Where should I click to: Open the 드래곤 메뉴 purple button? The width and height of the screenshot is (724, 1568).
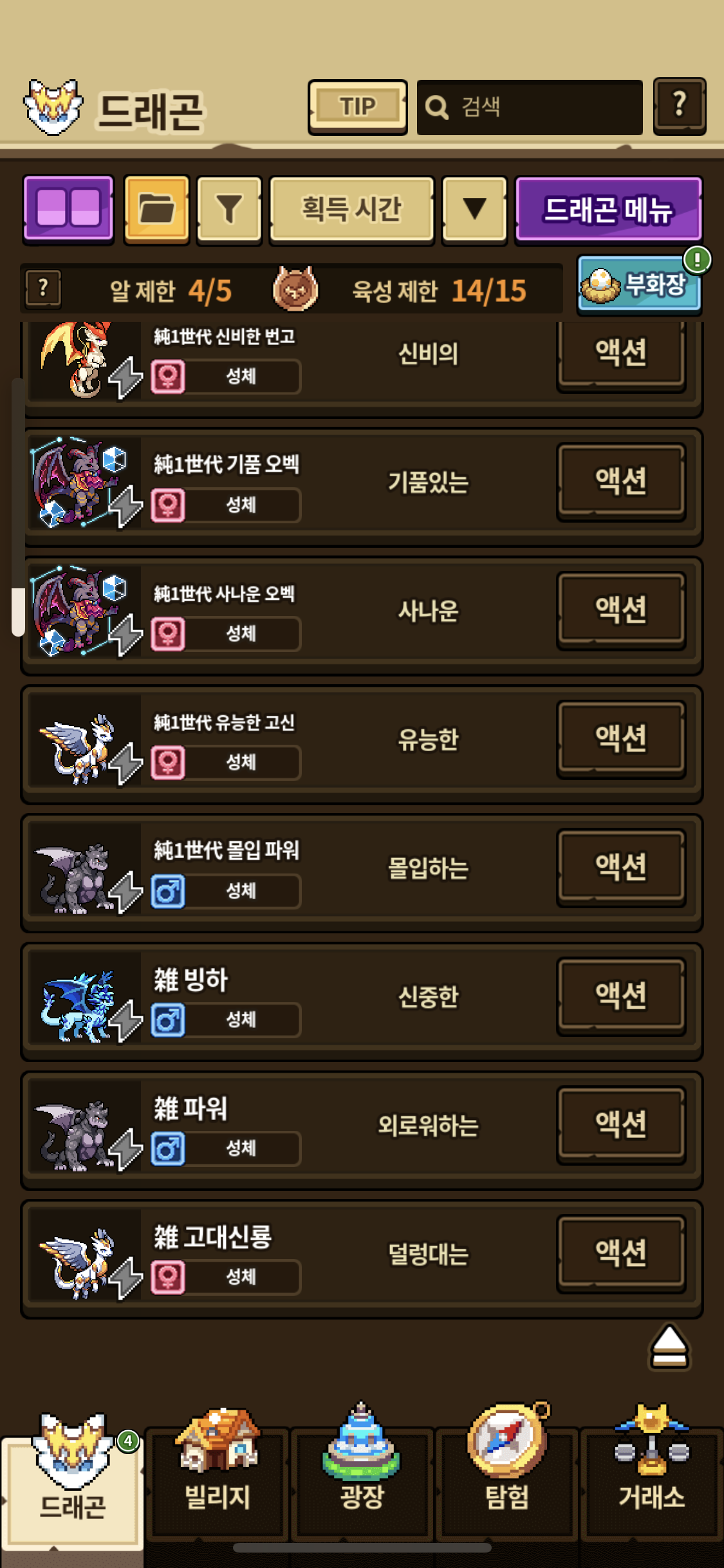[608, 209]
